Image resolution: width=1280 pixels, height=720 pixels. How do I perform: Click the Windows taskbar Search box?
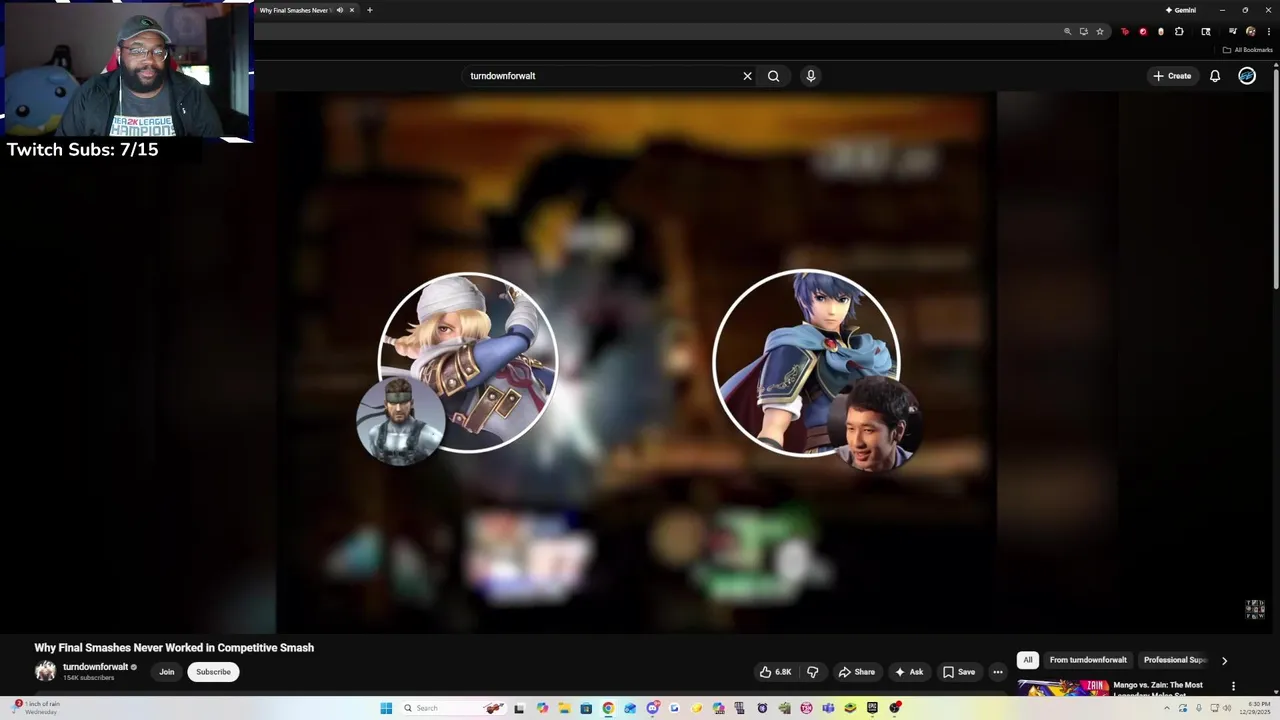click(452, 708)
